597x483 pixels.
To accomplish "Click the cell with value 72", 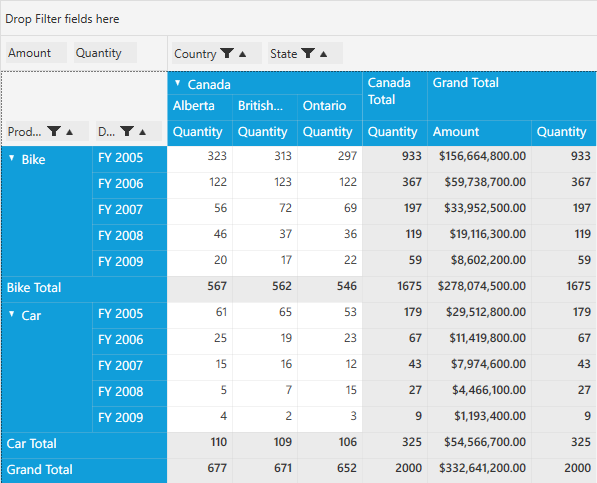I will pyautogui.click(x=265, y=210).
